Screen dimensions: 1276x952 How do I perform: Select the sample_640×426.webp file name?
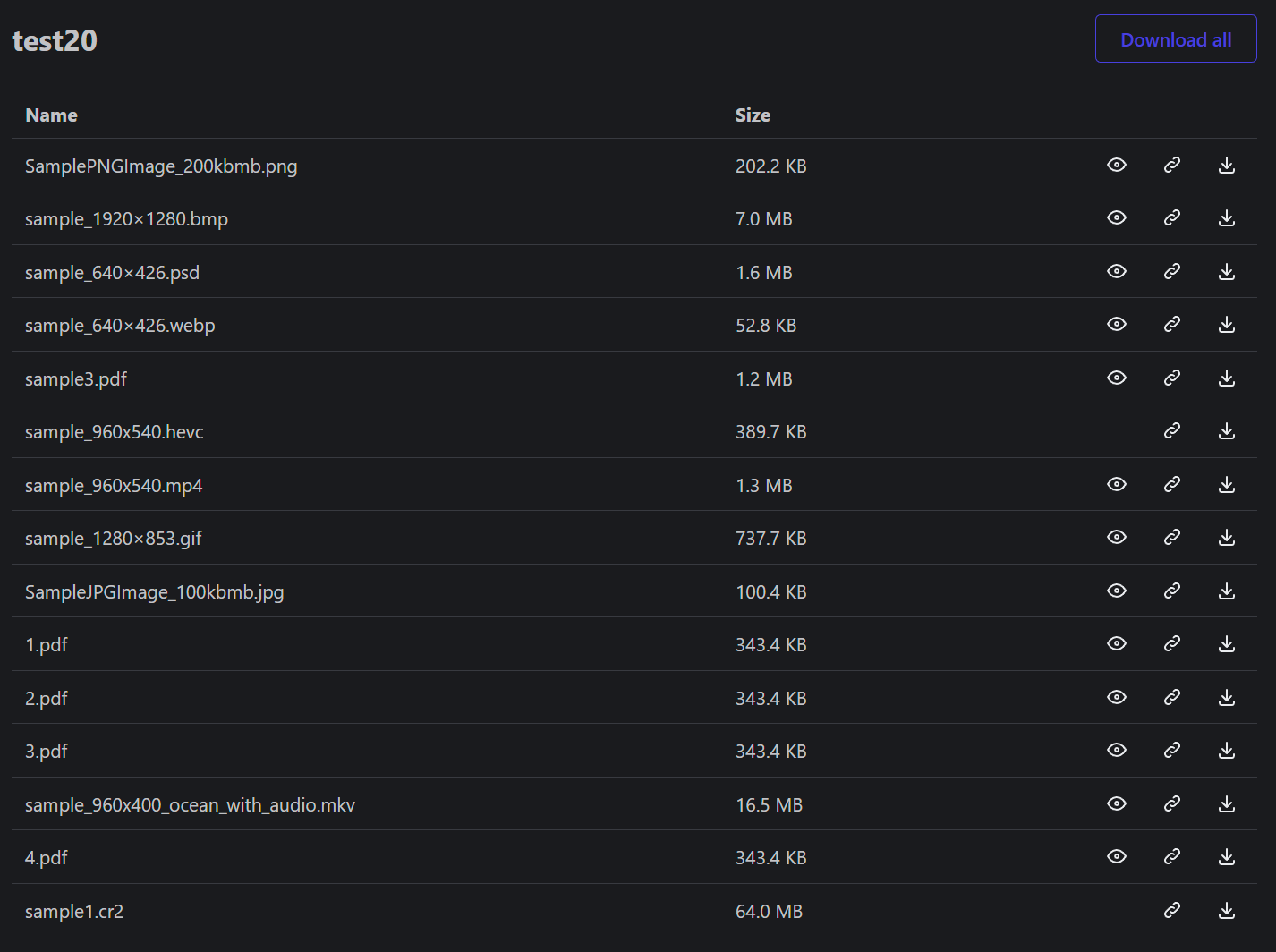tap(120, 325)
